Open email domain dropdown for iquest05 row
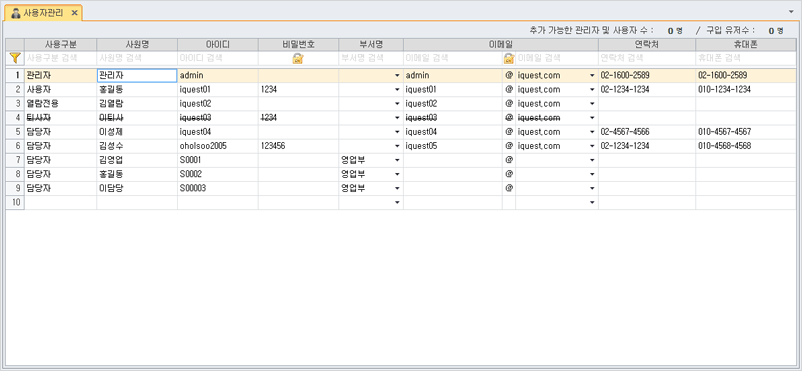The height and width of the screenshot is (371, 802). pyautogui.click(x=592, y=146)
